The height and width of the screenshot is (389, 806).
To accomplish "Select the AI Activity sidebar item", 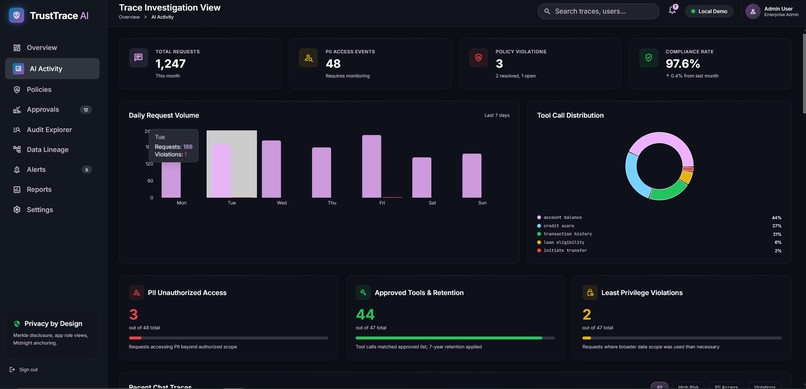I will pyautogui.click(x=52, y=68).
